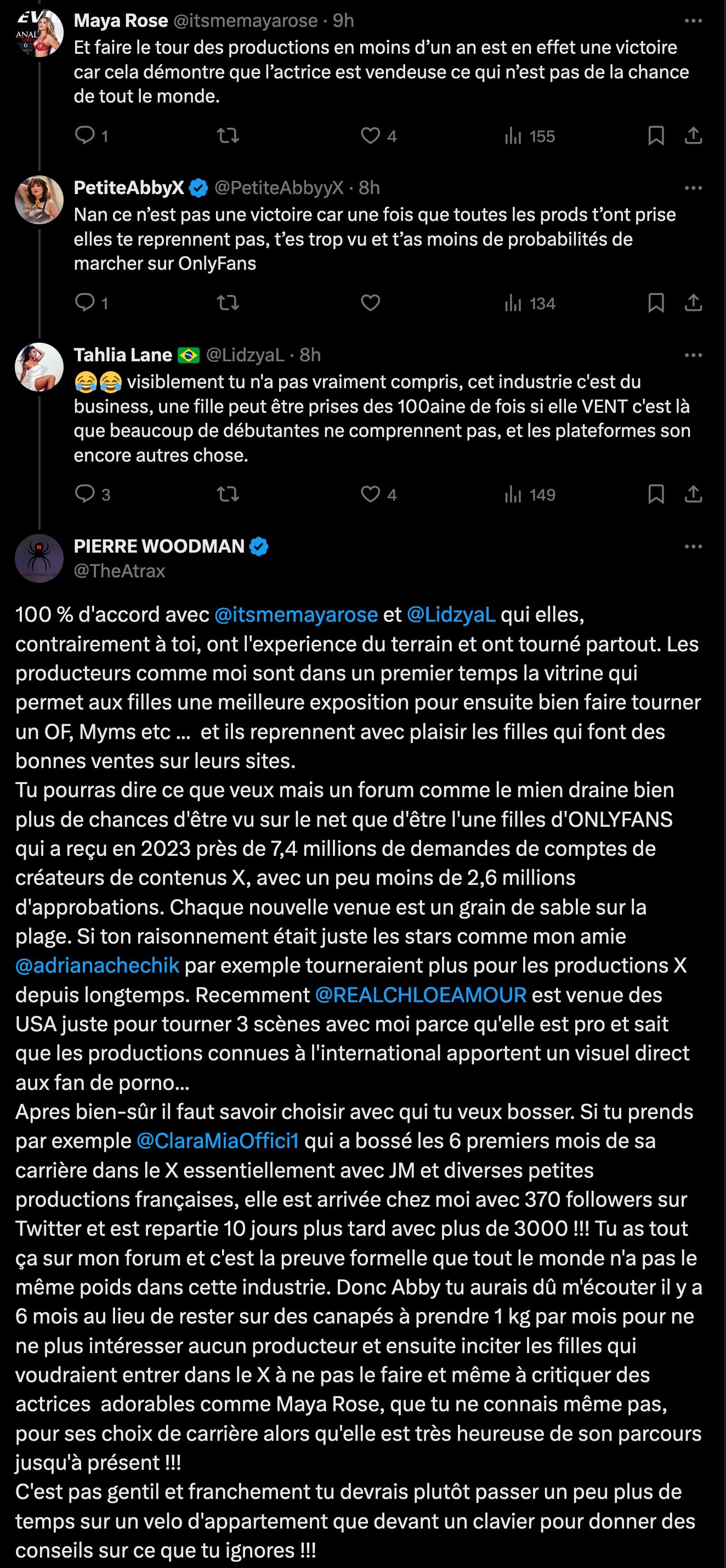Open more options on PetiteAbbyX's tweet
Image resolution: width=726 pixels, height=1568 pixels.
[693, 188]
